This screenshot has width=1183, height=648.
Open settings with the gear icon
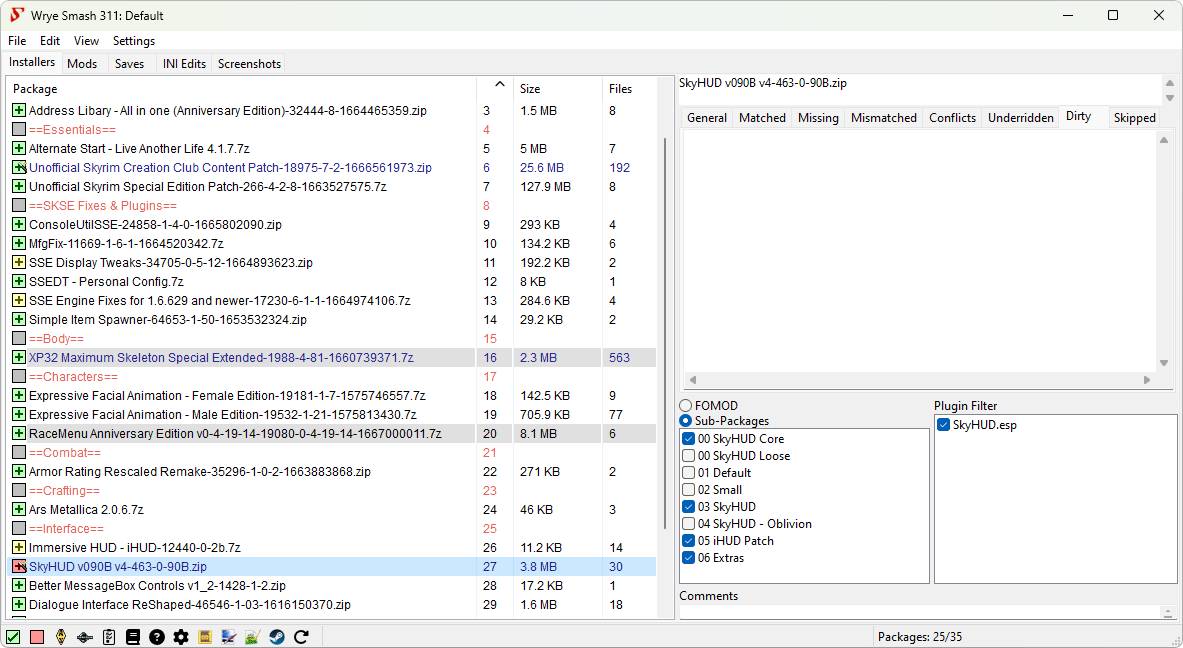click(x=181, y=636)
